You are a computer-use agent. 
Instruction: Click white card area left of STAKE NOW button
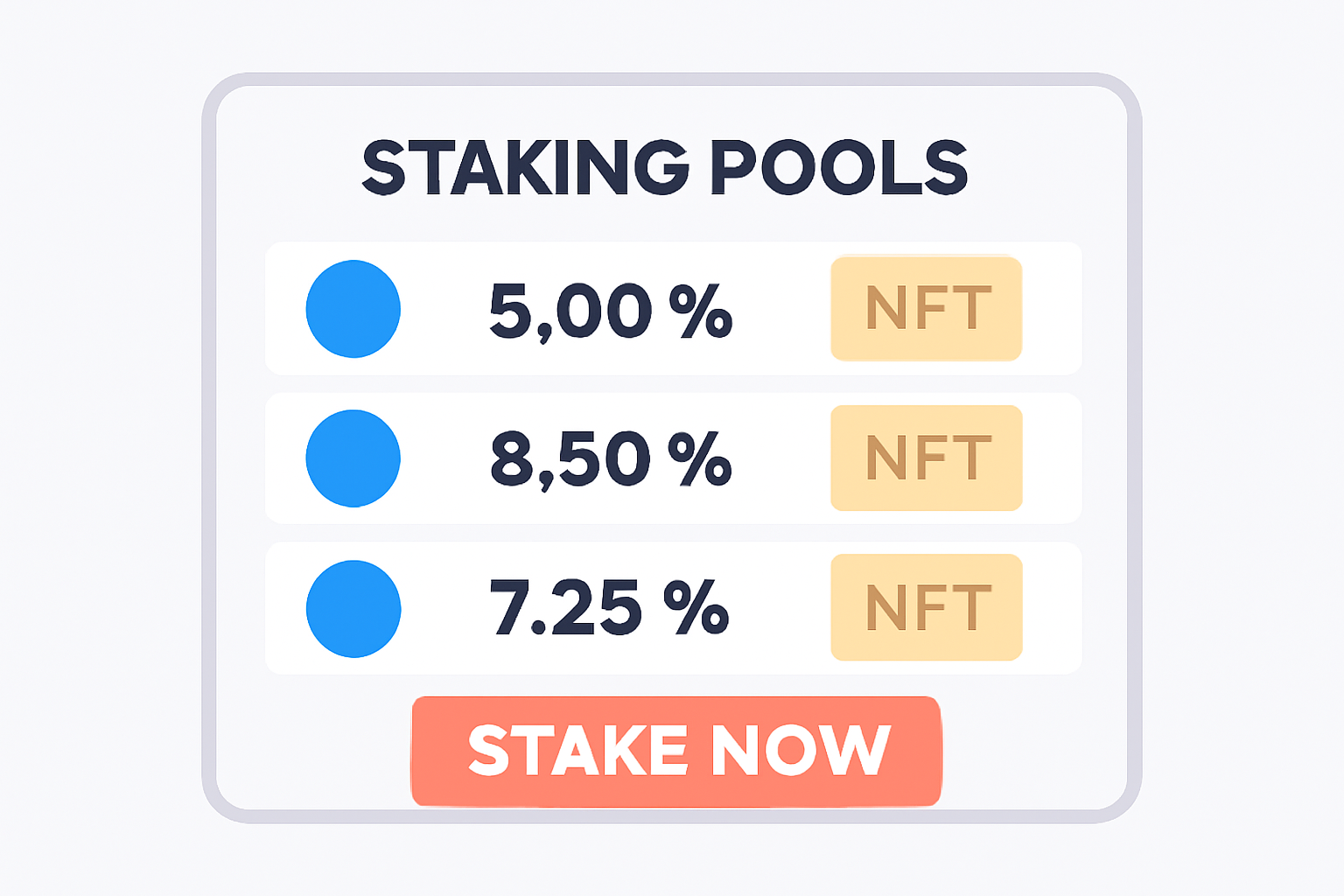(x=315, y=751)
